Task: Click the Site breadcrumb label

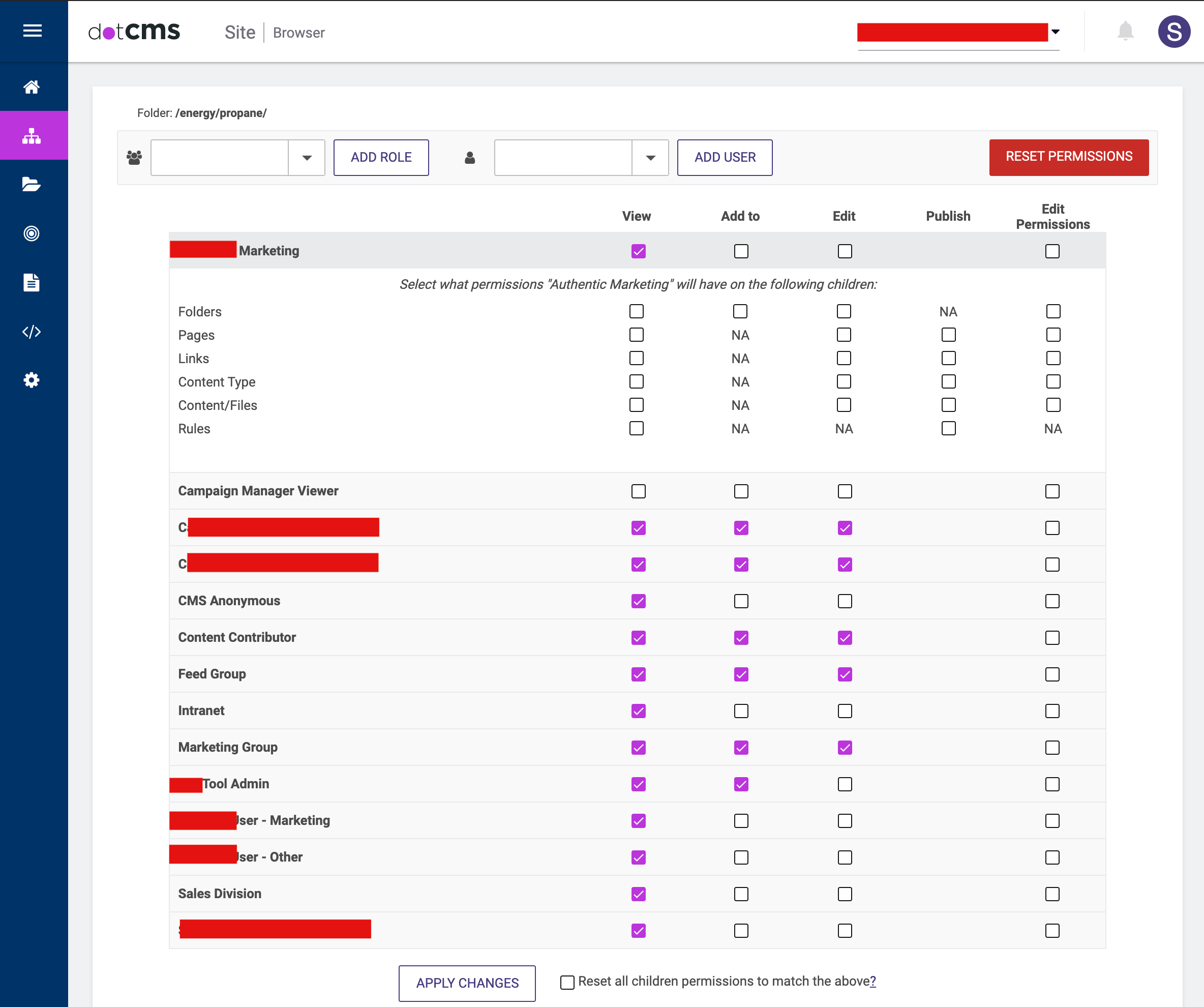Action: pos(239,33)
